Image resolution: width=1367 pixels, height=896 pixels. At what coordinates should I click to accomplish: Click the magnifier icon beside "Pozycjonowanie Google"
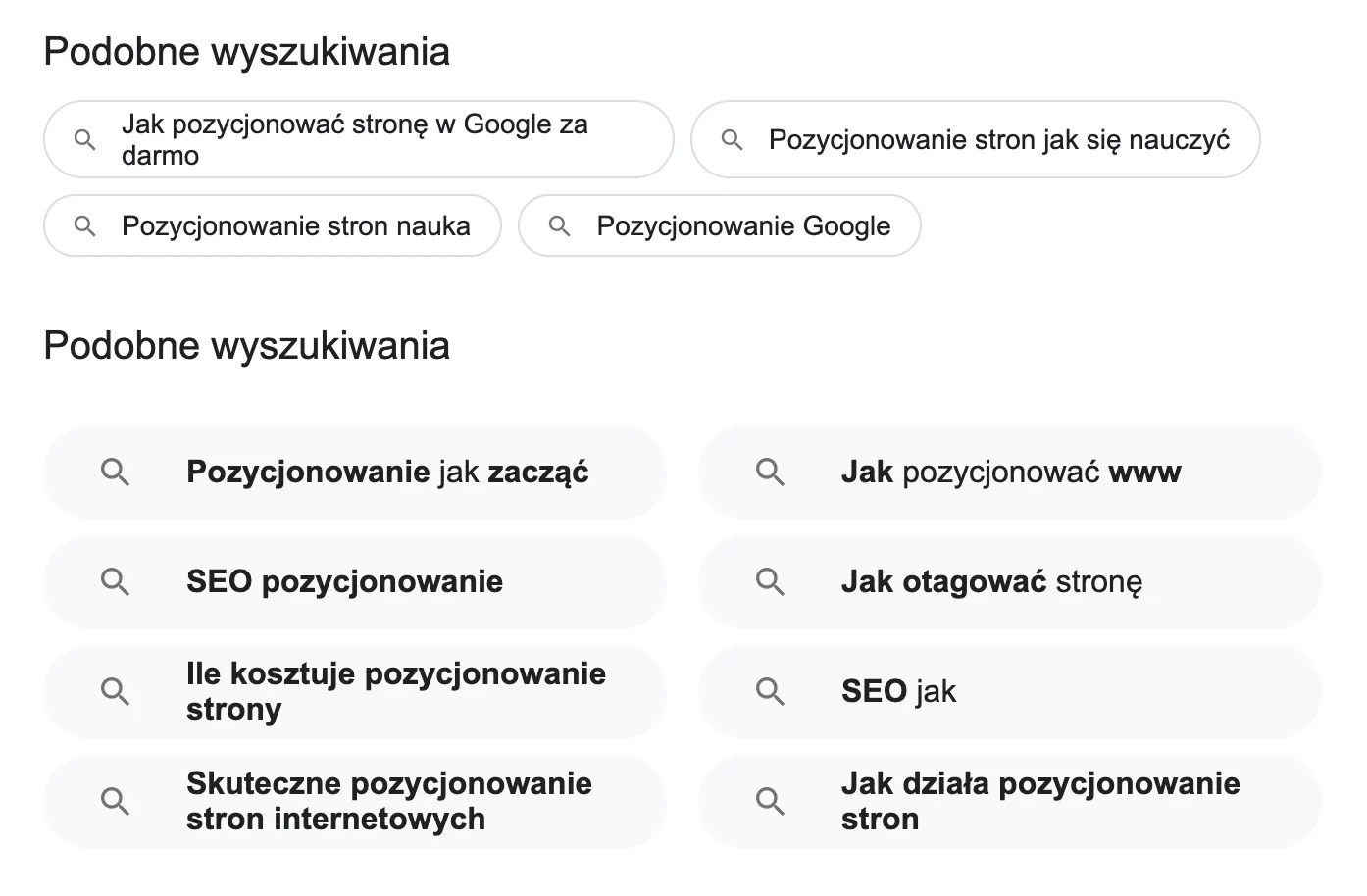560,225
